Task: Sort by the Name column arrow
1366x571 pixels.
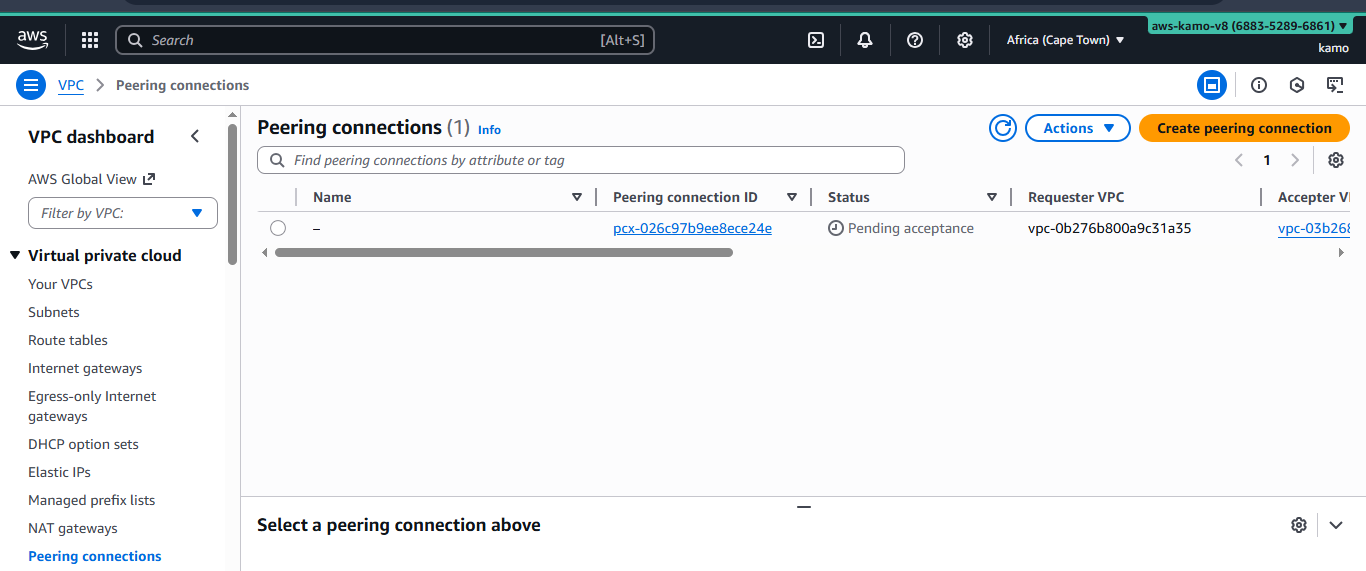Action: pos(577,197)
